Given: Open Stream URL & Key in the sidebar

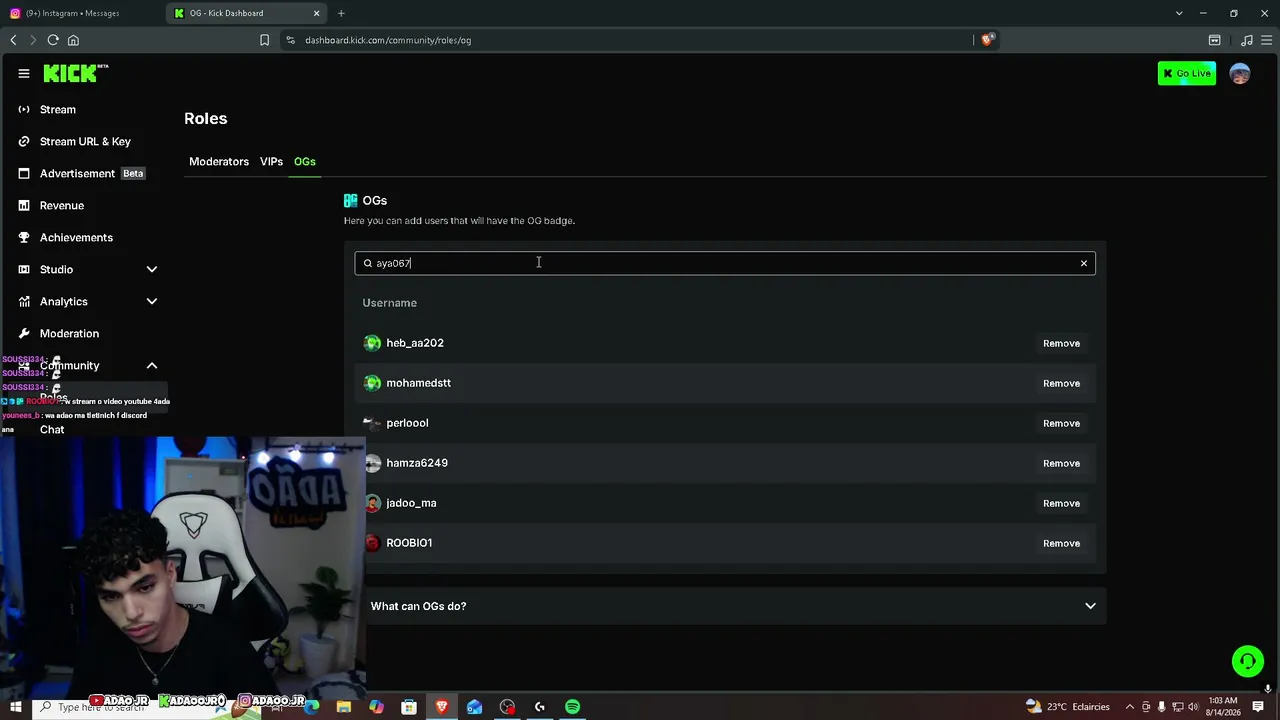Looking at the screenshot, I should (86, 141).
